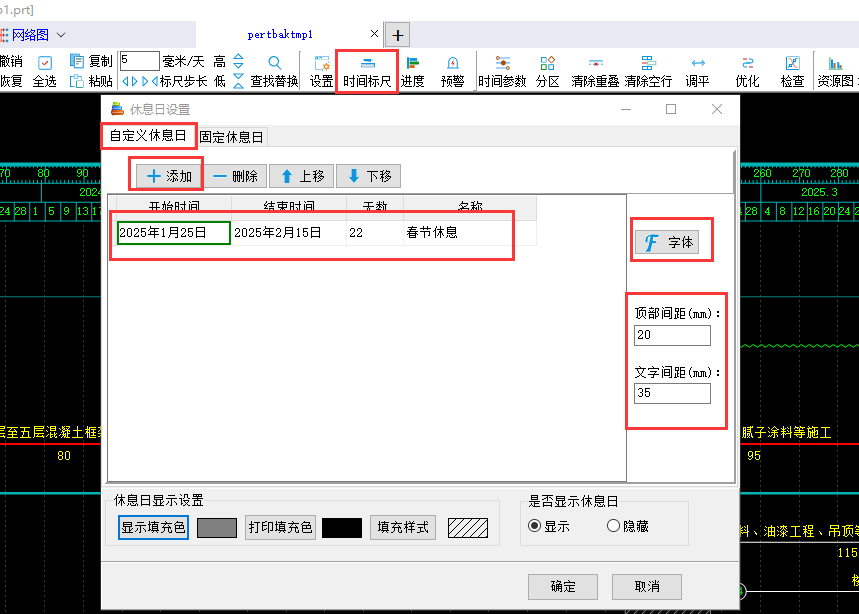Click the 撤销 (undo) toolbar item

coord(11,61)
